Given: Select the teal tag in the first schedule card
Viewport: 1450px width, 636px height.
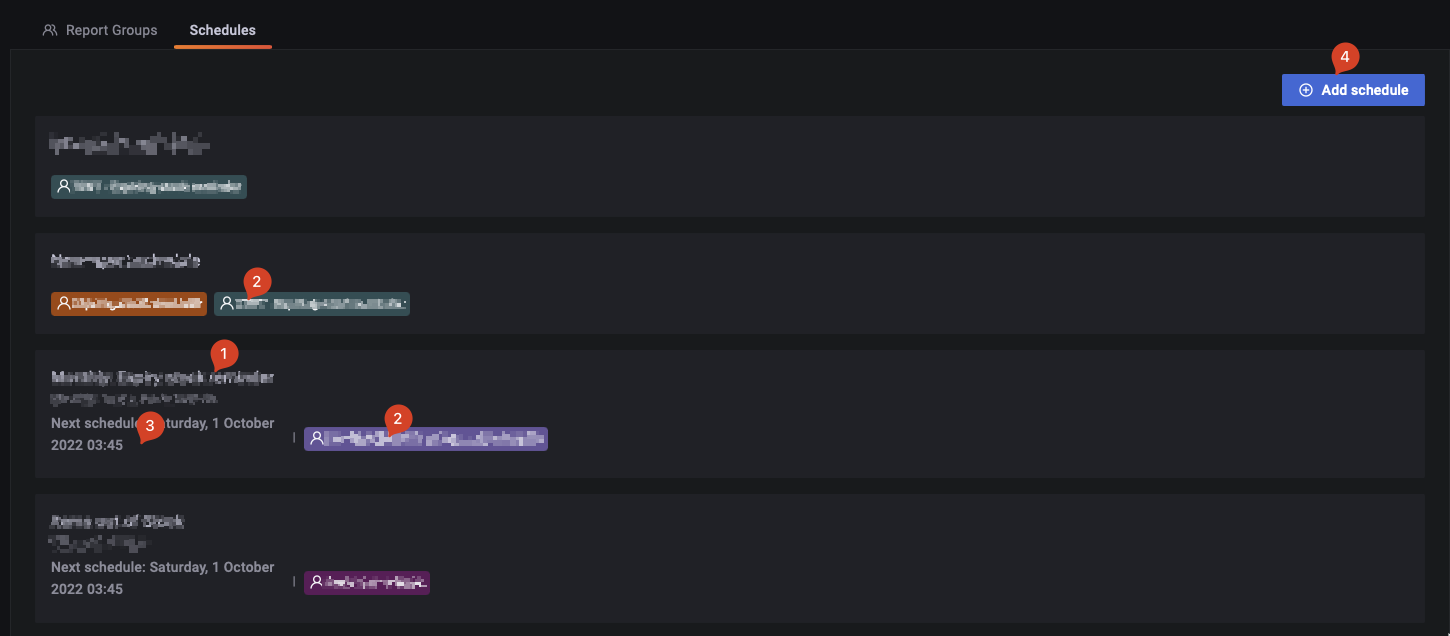Looking at the screenshot, I should (x=150, y=186).
